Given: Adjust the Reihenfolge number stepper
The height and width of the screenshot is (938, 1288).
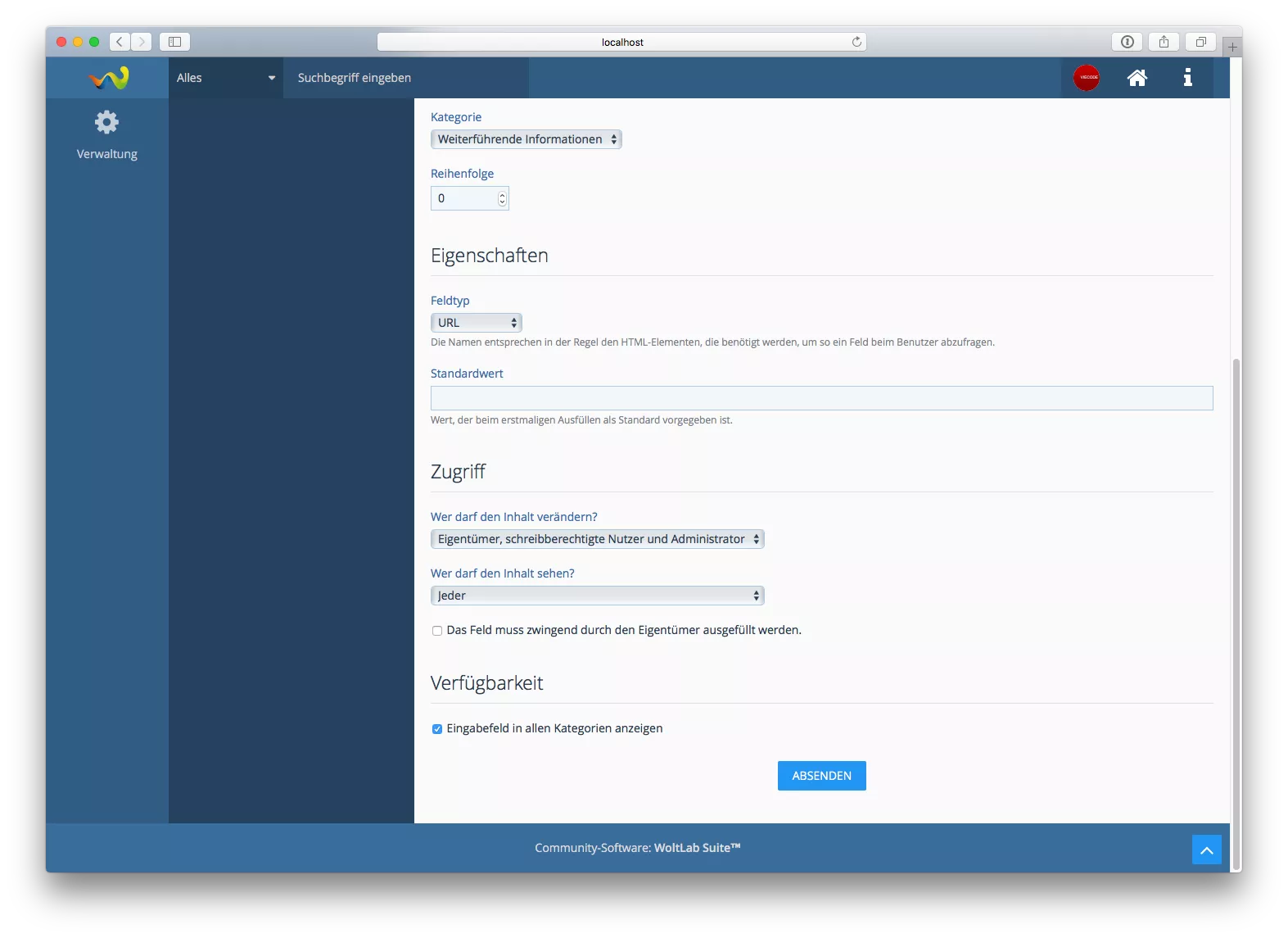Looking at the screenshot, I should [x=502, y=198].
